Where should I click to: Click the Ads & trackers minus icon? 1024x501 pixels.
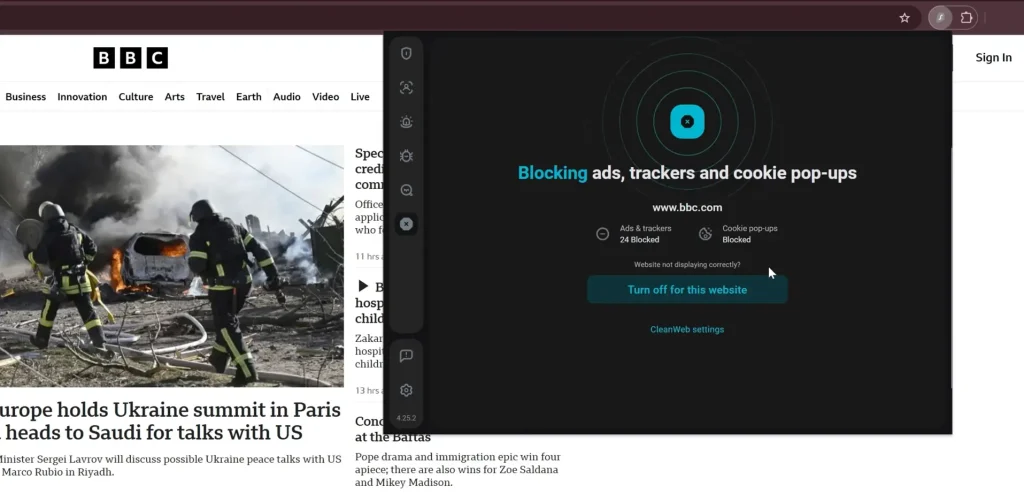pyautogui.click(x=603, y=234)
